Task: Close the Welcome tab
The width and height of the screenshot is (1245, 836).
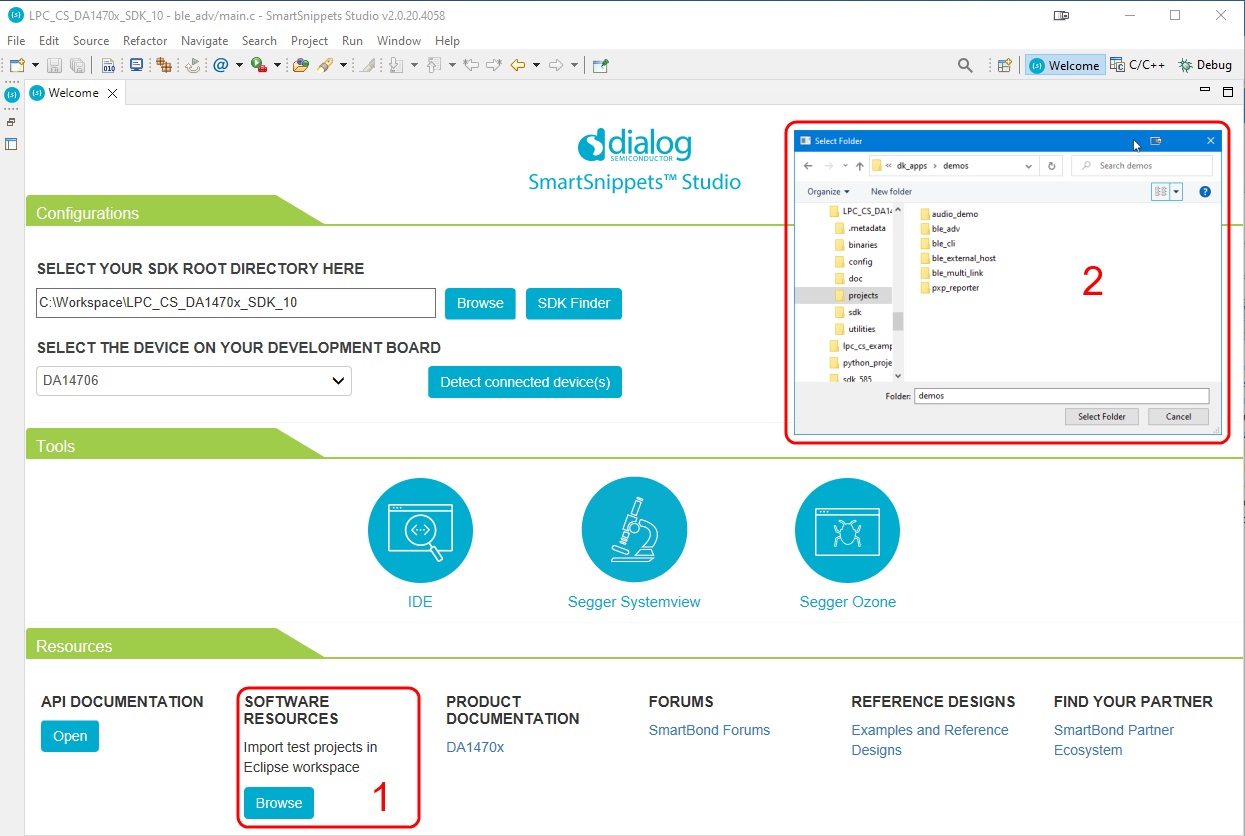Action: pos(112,93)
